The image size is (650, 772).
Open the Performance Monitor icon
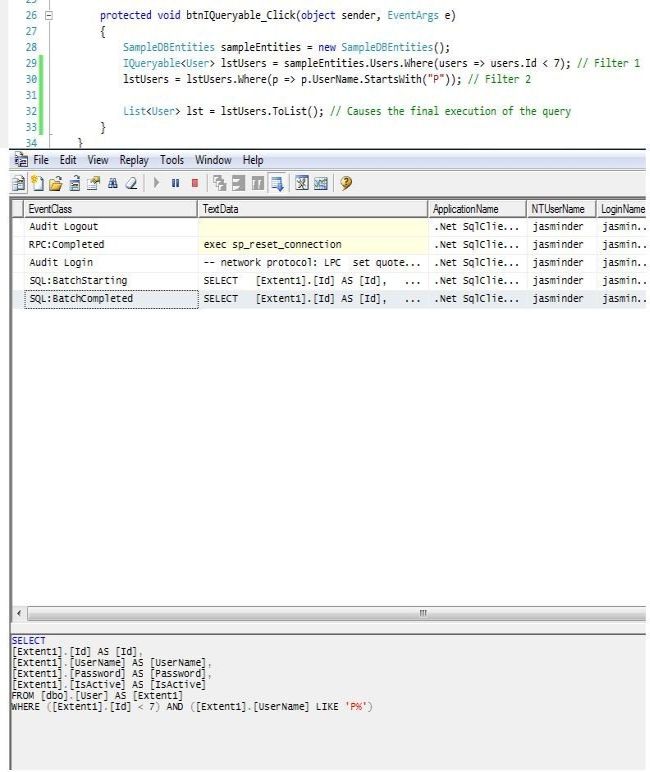point(321,183)
